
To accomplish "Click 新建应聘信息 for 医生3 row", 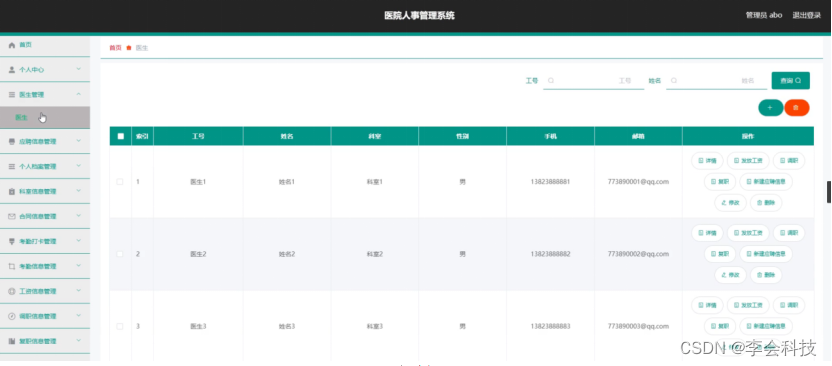I will click(x=766, y=326).
